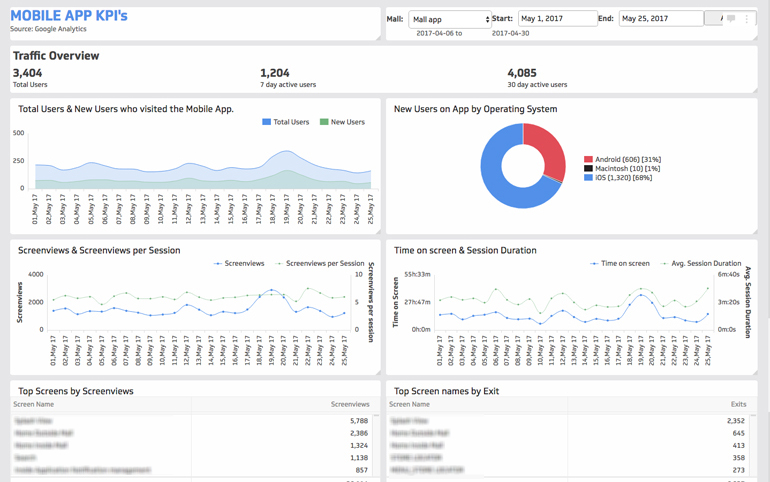The width and height of the screenshot is (770, 482).
Task: Click the 2017-04-30 comparison date text
Action: coord(511,33)
